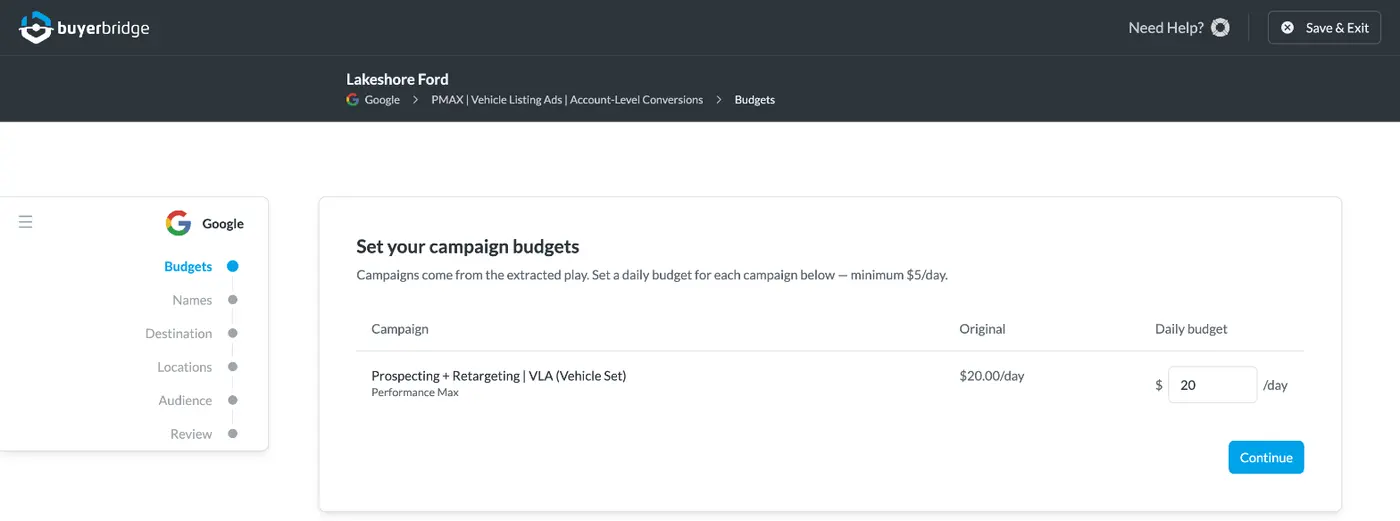Screen dimensions: 1400x521
Task: Open the Need Help lifebuoy icon
Action: pos(1220,28)
